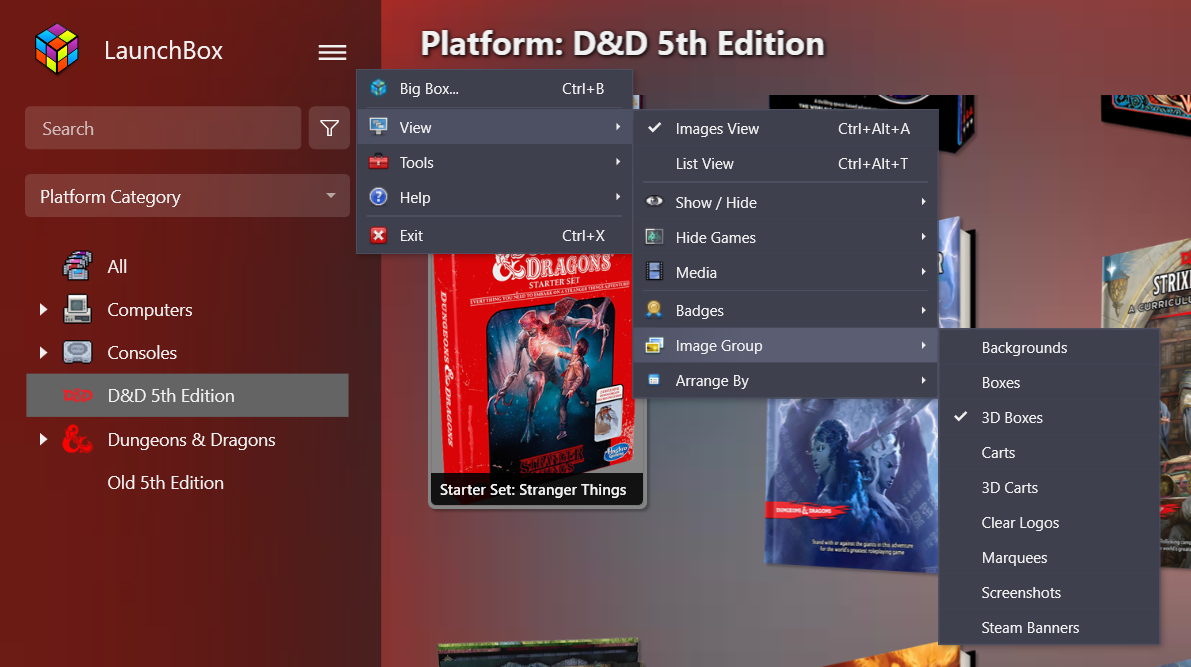The width and height of the screenshot is (1191, 667).
Task: Select the D&D 5th Edition tree row
Action: point(187,395)
